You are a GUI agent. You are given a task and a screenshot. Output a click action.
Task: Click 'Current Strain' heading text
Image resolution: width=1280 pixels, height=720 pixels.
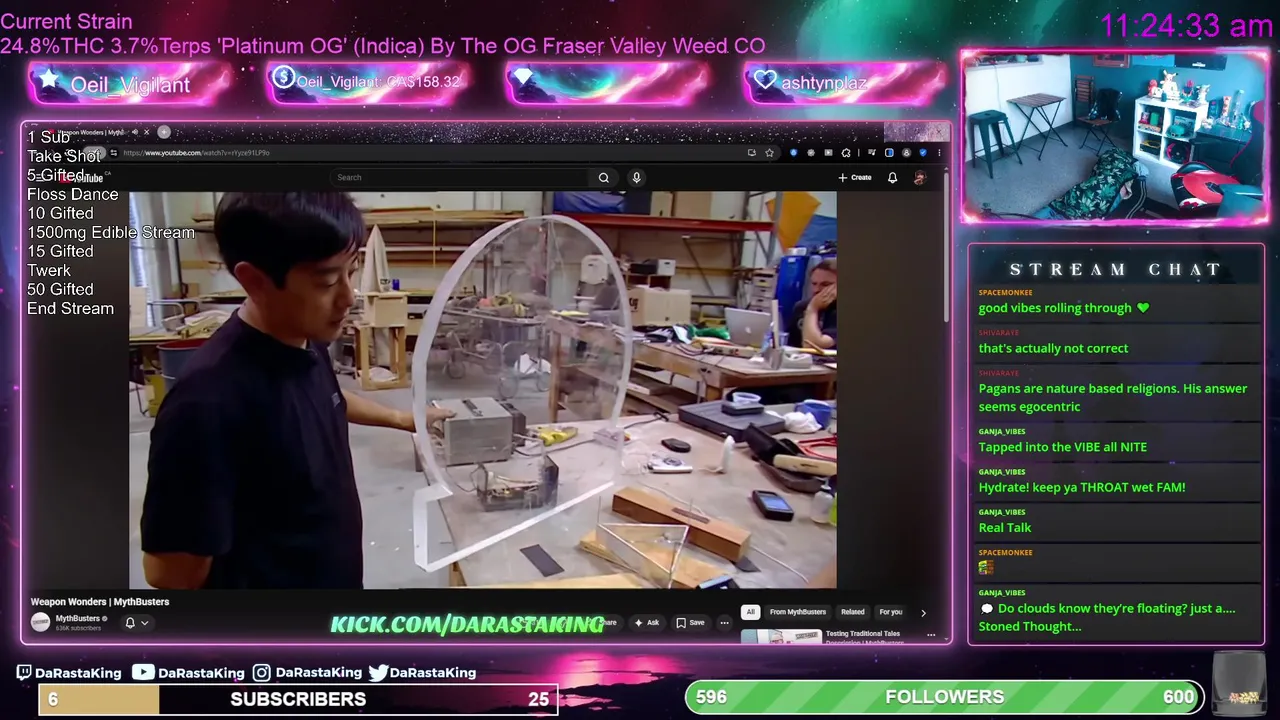coord(66,21)
